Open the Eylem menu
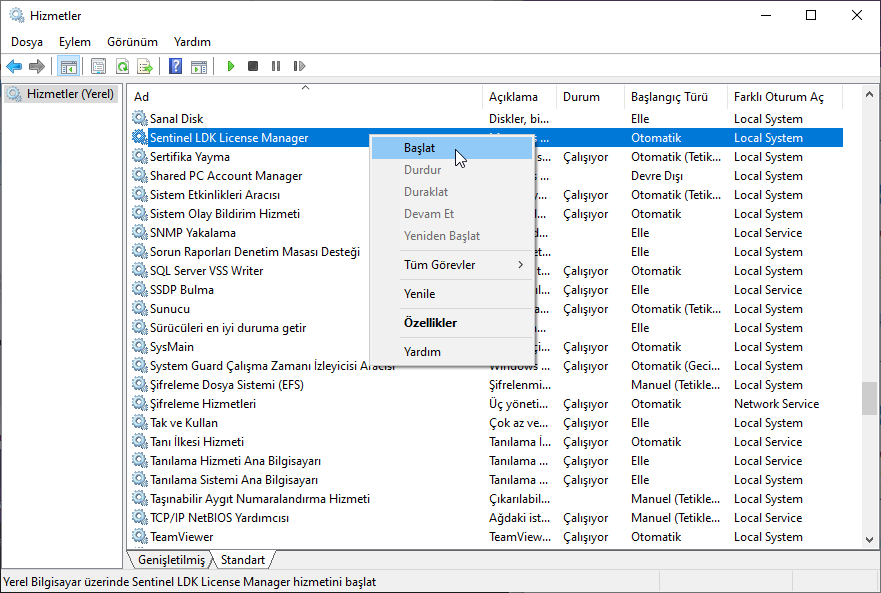Viewport: 881px width, 593px height. pos(75,42)
